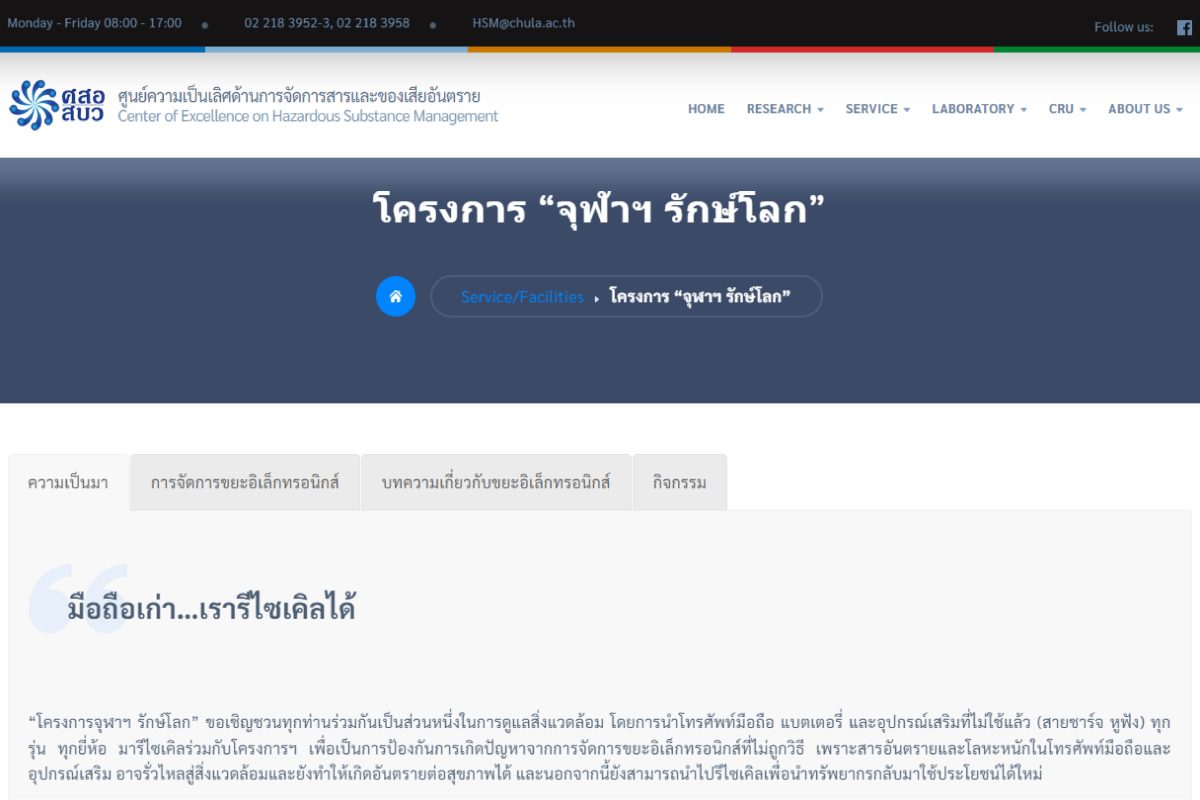Click the breadcrumb arrow separator

597,298
